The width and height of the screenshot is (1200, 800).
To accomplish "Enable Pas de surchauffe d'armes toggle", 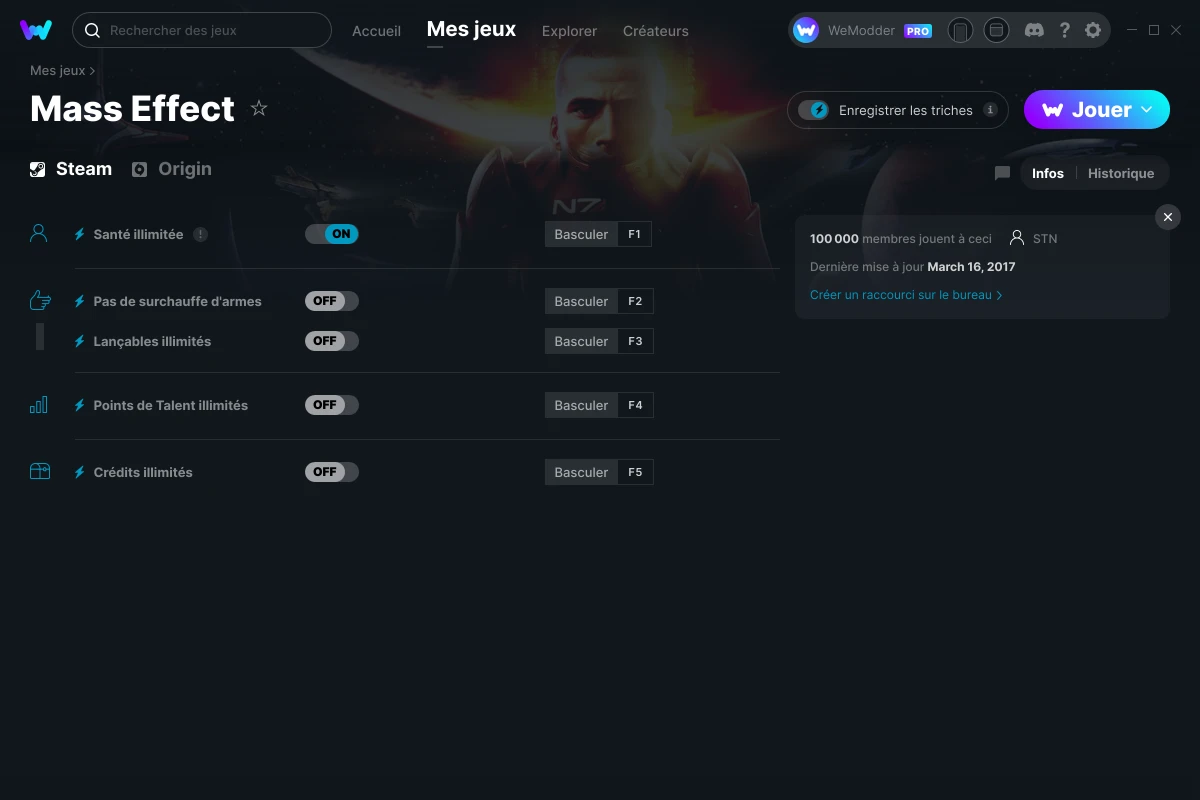I will pyautogui.click(x=332, y=301).
